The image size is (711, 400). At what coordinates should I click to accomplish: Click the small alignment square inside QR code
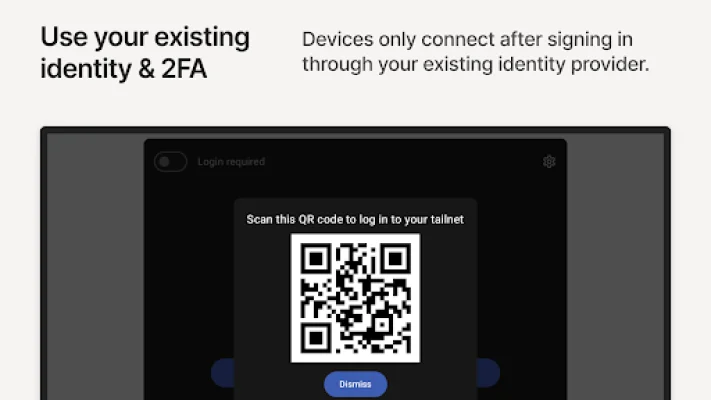coord(382,325)
